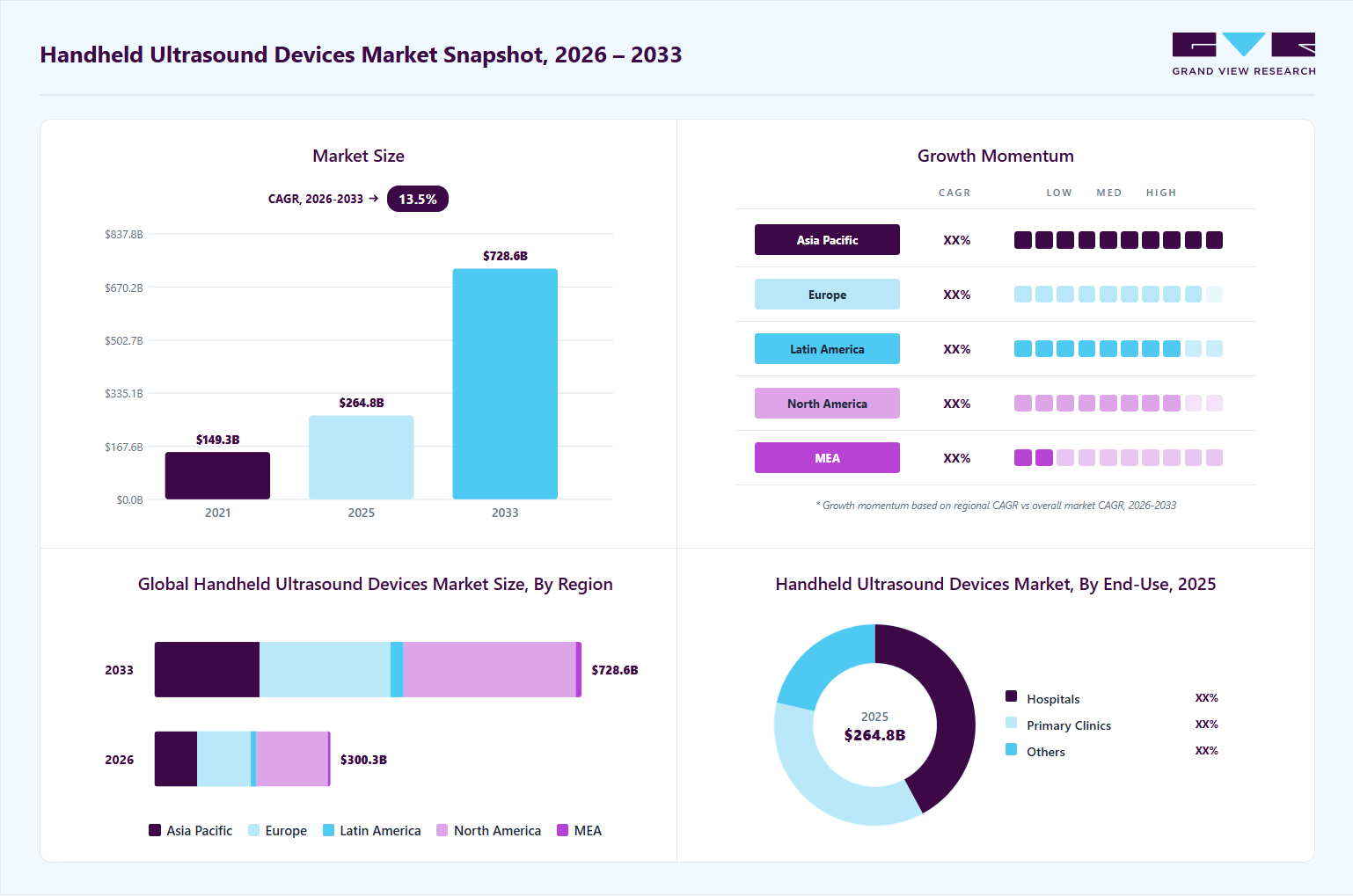Click the Hospitals XX% share value
This screenshot has width=1353, height=896.
click(x=1206, y=698)
